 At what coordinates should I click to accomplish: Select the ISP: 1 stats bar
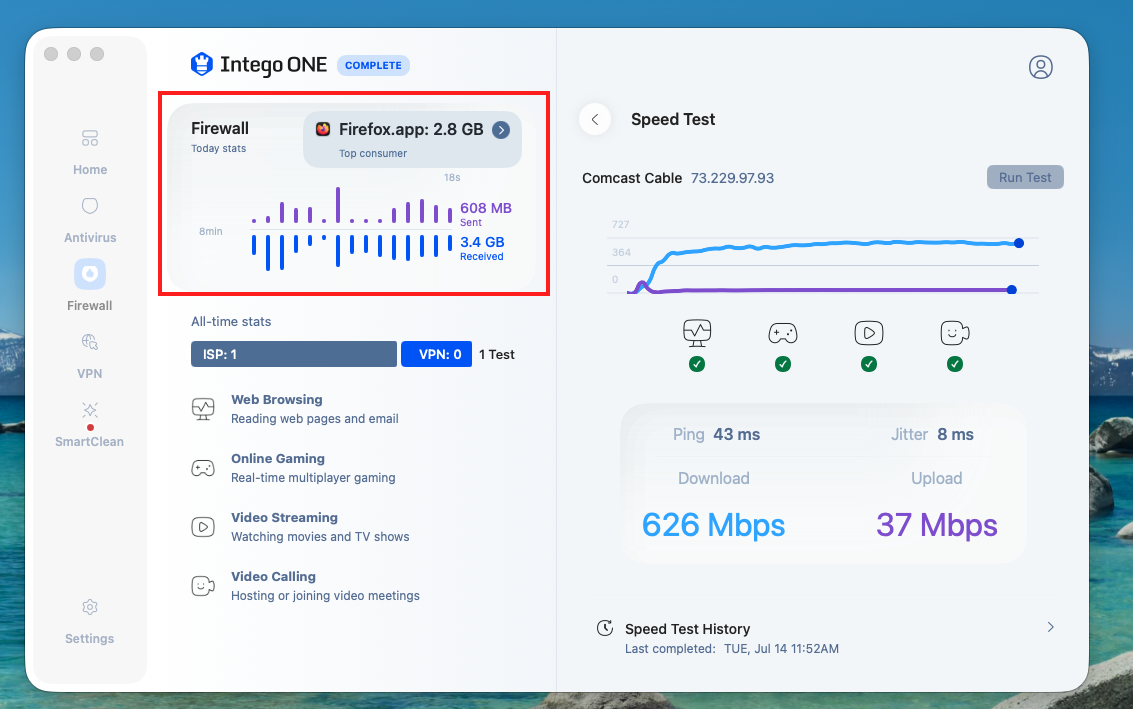tap(293, 354)
